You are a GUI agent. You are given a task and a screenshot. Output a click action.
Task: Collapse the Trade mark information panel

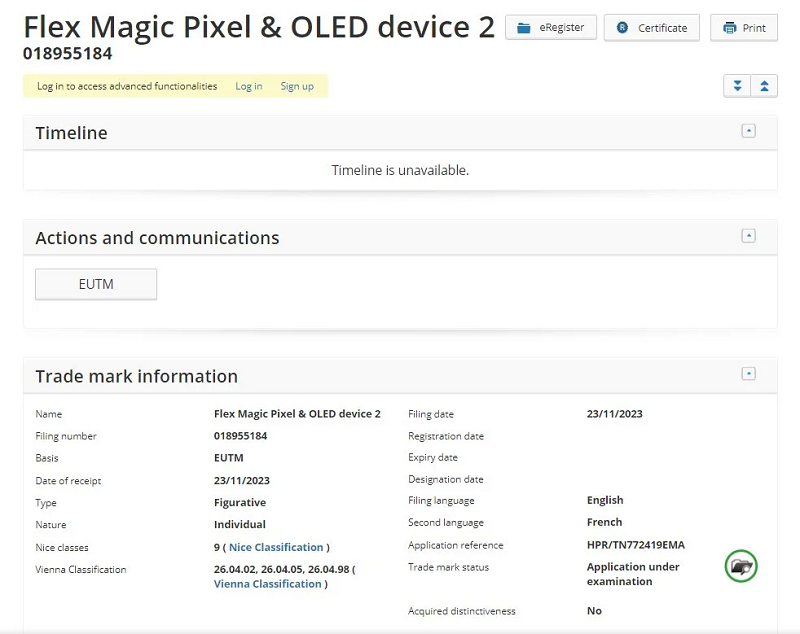[x=748, y=374]
